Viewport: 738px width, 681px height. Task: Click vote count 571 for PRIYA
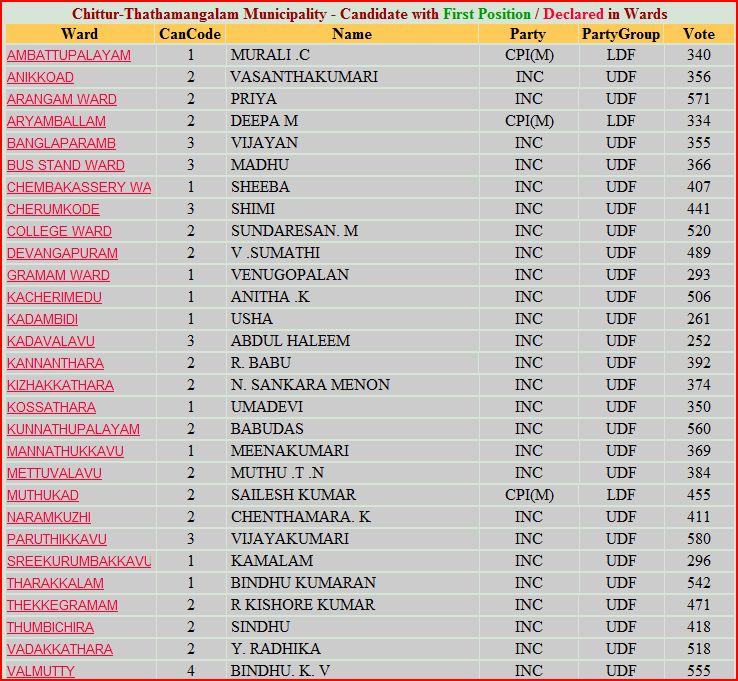click(x=698, y=99)
